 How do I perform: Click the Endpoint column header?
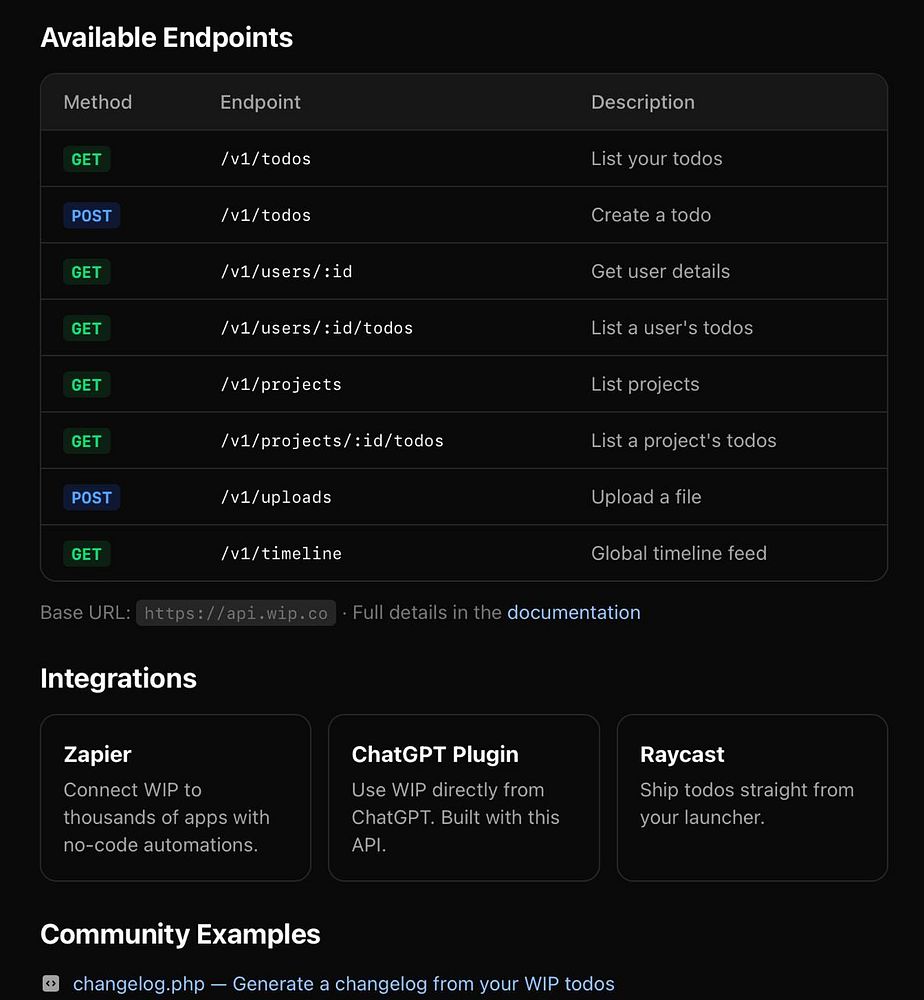(260, 102)
